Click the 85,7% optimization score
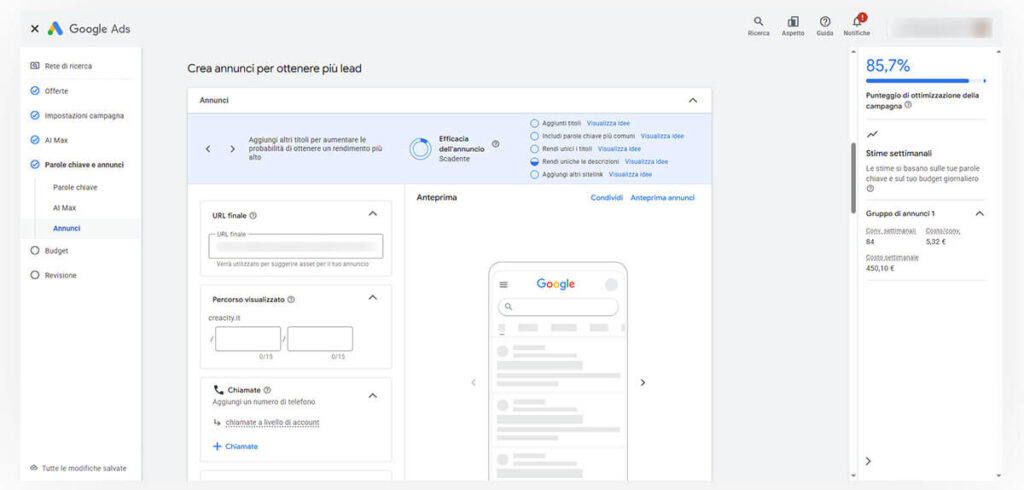1024x490 pixels. [x=888, y=65]
